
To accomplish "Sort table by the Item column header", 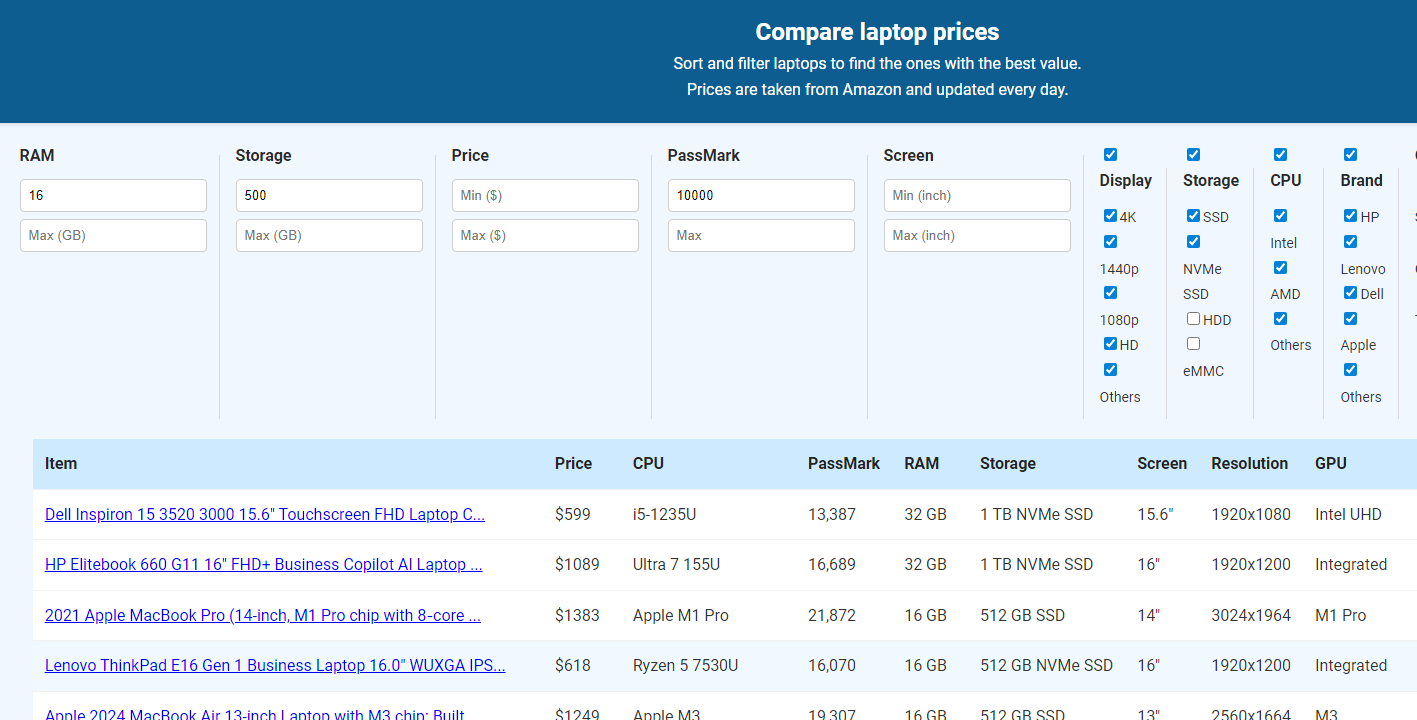I will [61, 463].
